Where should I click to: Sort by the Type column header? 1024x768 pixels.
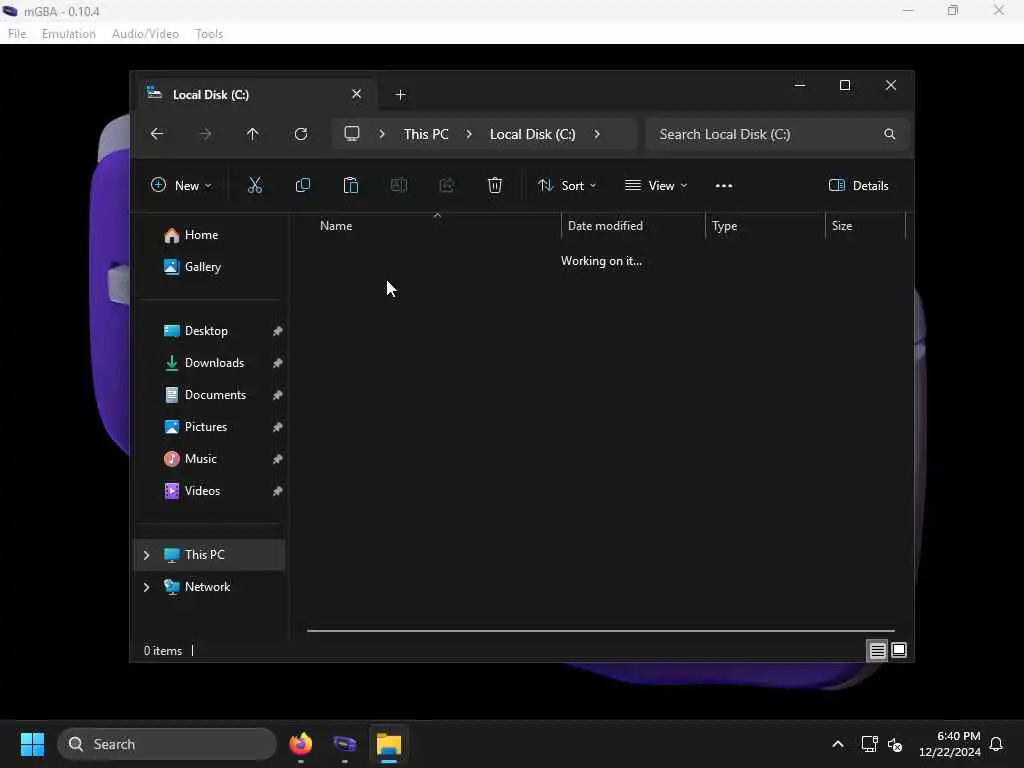765,226
